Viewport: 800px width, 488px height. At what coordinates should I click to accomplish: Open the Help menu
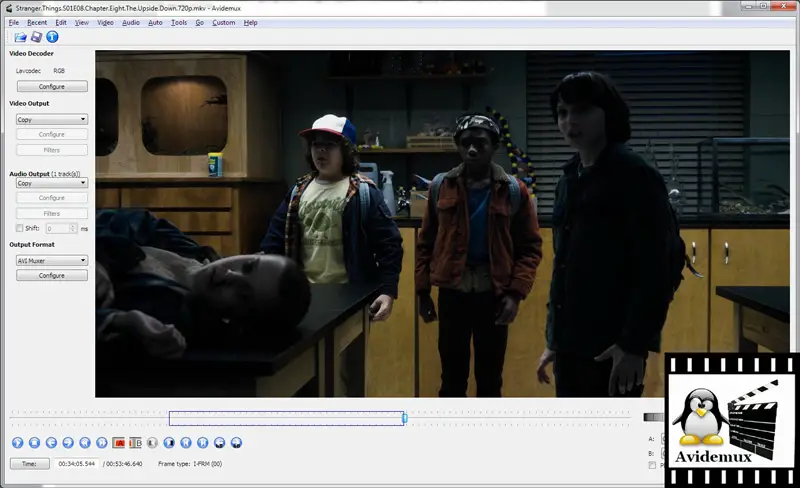click(251, 22)
